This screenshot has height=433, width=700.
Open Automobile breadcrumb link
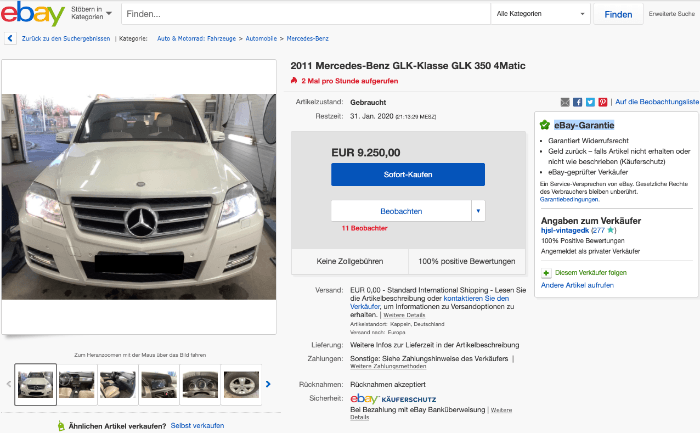pyautogui.click(x=261, y=38)
